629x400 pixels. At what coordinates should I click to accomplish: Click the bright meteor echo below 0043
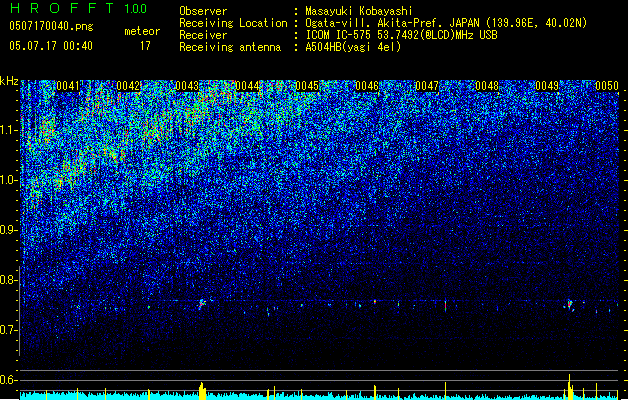202,304
